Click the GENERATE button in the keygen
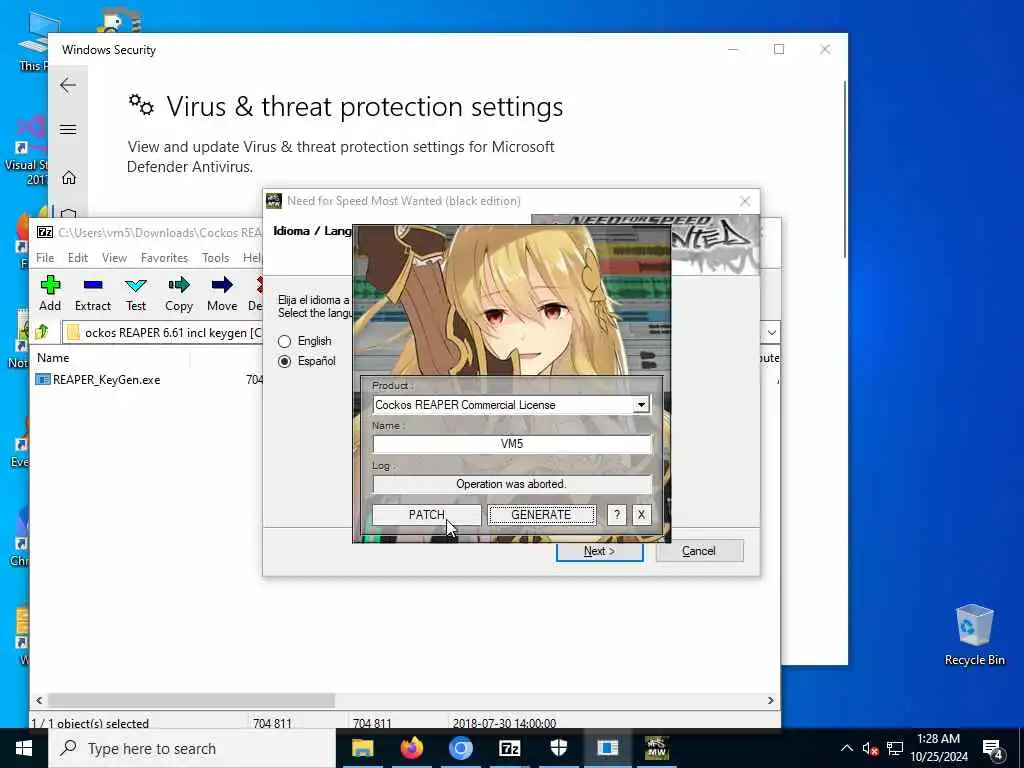 pyautogui.click(x=541, y=515)
